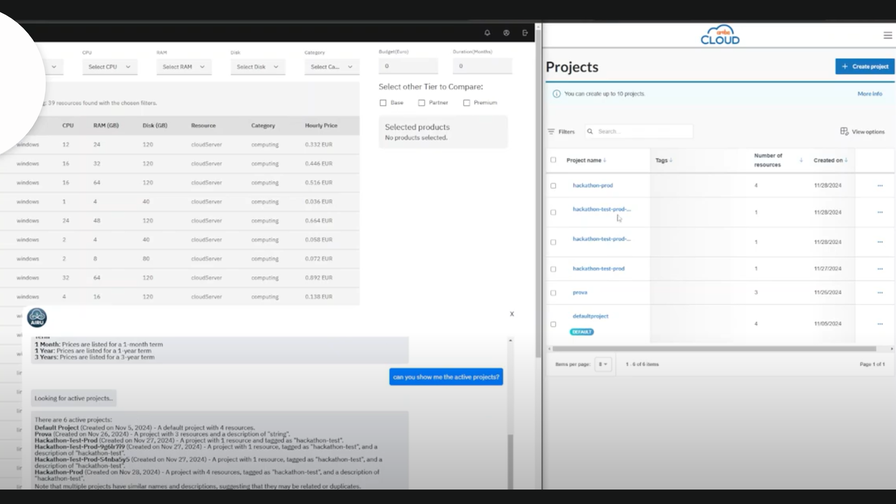This screenshot has width=896, height=504.
Task: Open View options in Projects table
Action: click(862, 131)
